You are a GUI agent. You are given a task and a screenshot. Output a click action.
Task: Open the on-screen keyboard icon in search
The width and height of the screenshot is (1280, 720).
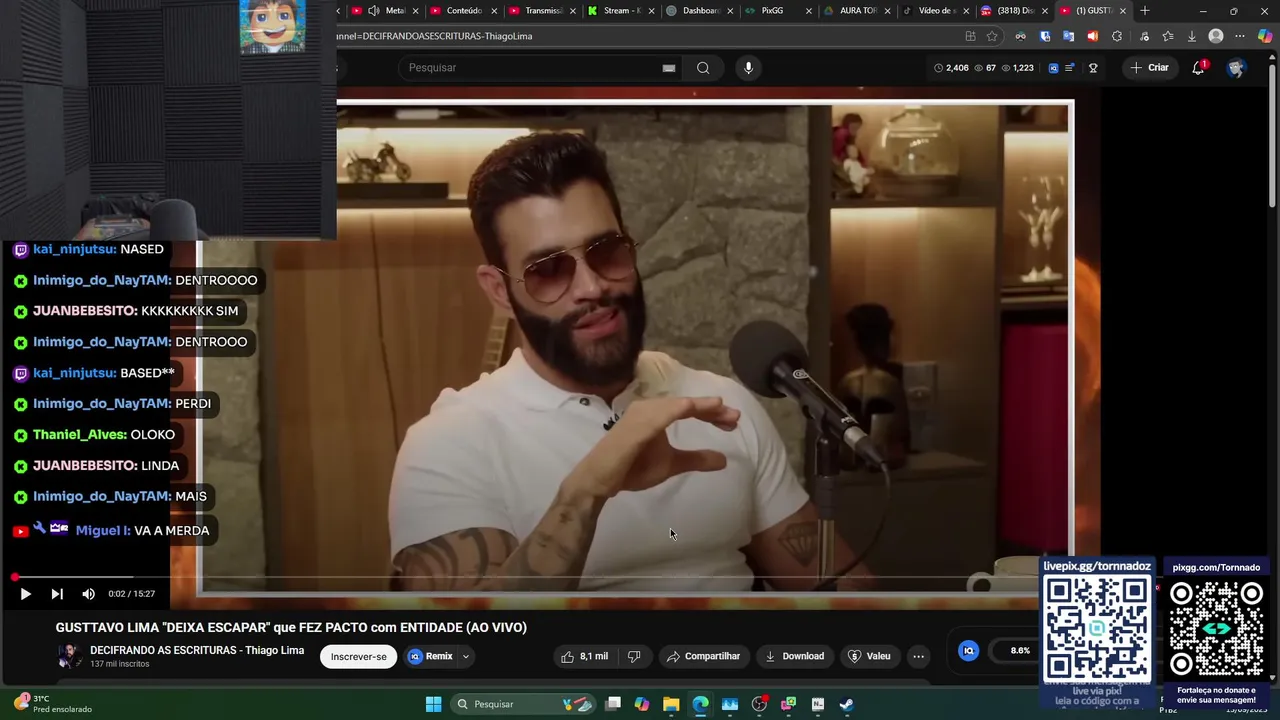[x=669, y=68]
